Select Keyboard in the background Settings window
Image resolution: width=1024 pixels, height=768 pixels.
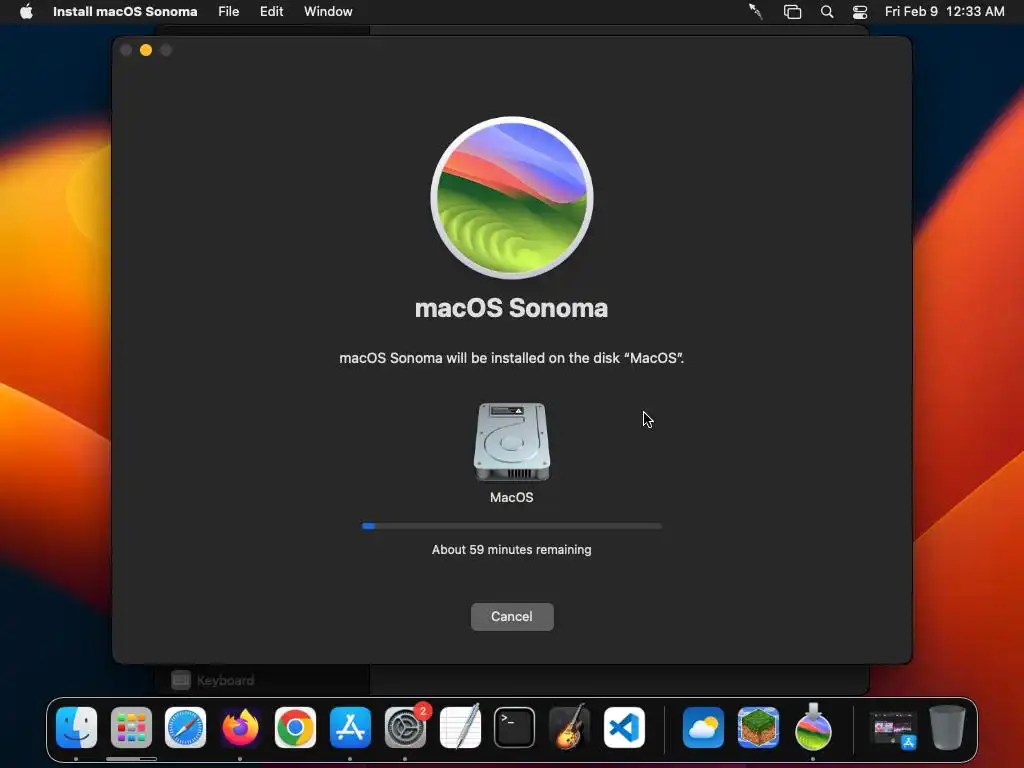212,680
